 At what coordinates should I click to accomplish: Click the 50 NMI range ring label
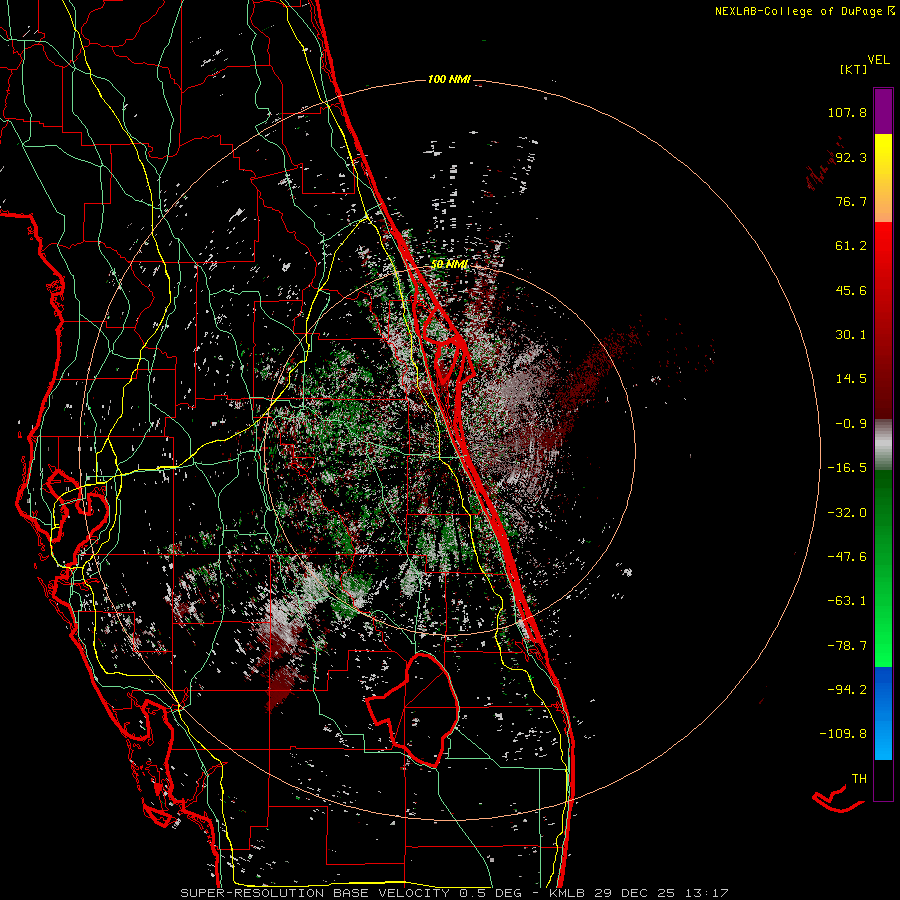tap(449, 264)
